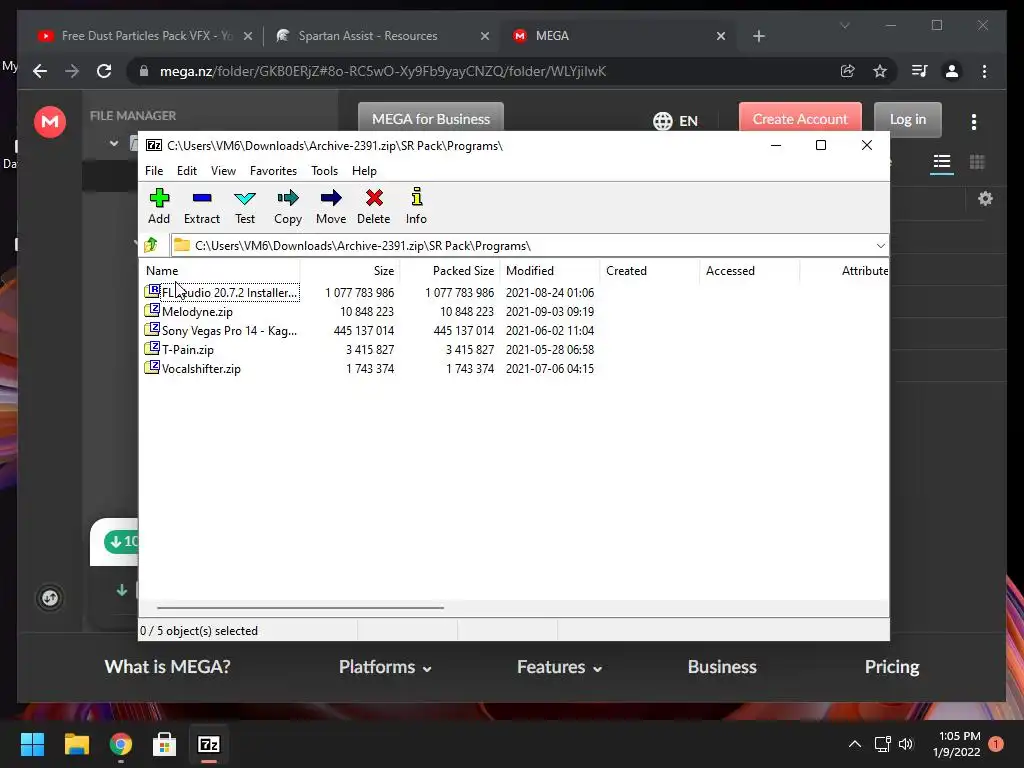1024x768 pixels.
Task: Go back in the browser
Action: (x=40, y=71)
